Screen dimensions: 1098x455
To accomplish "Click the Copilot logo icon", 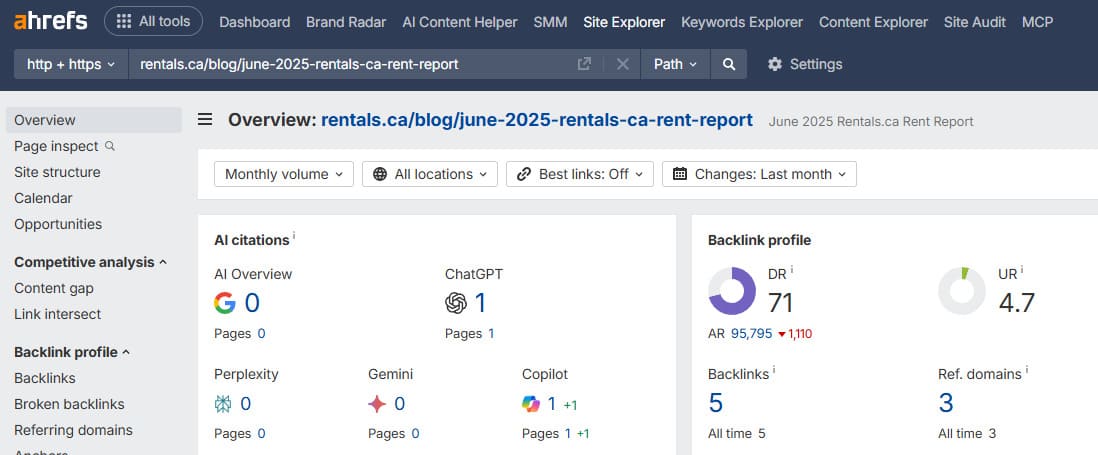I will [531, 404].
